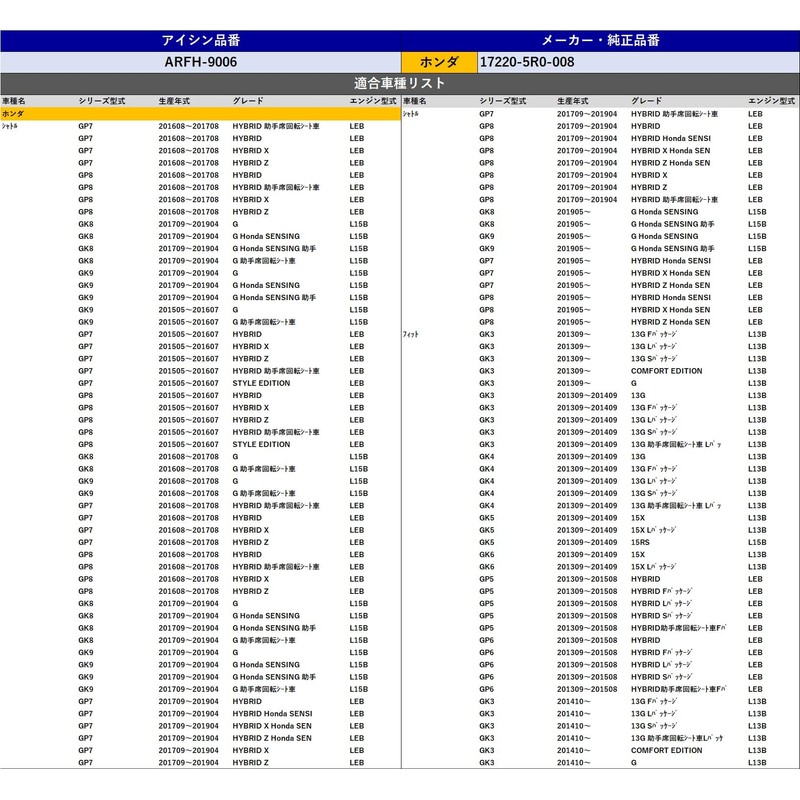Click the 17220-5R0-008 genuine part number
The image size is (800, 800).
tap(526, 61)
